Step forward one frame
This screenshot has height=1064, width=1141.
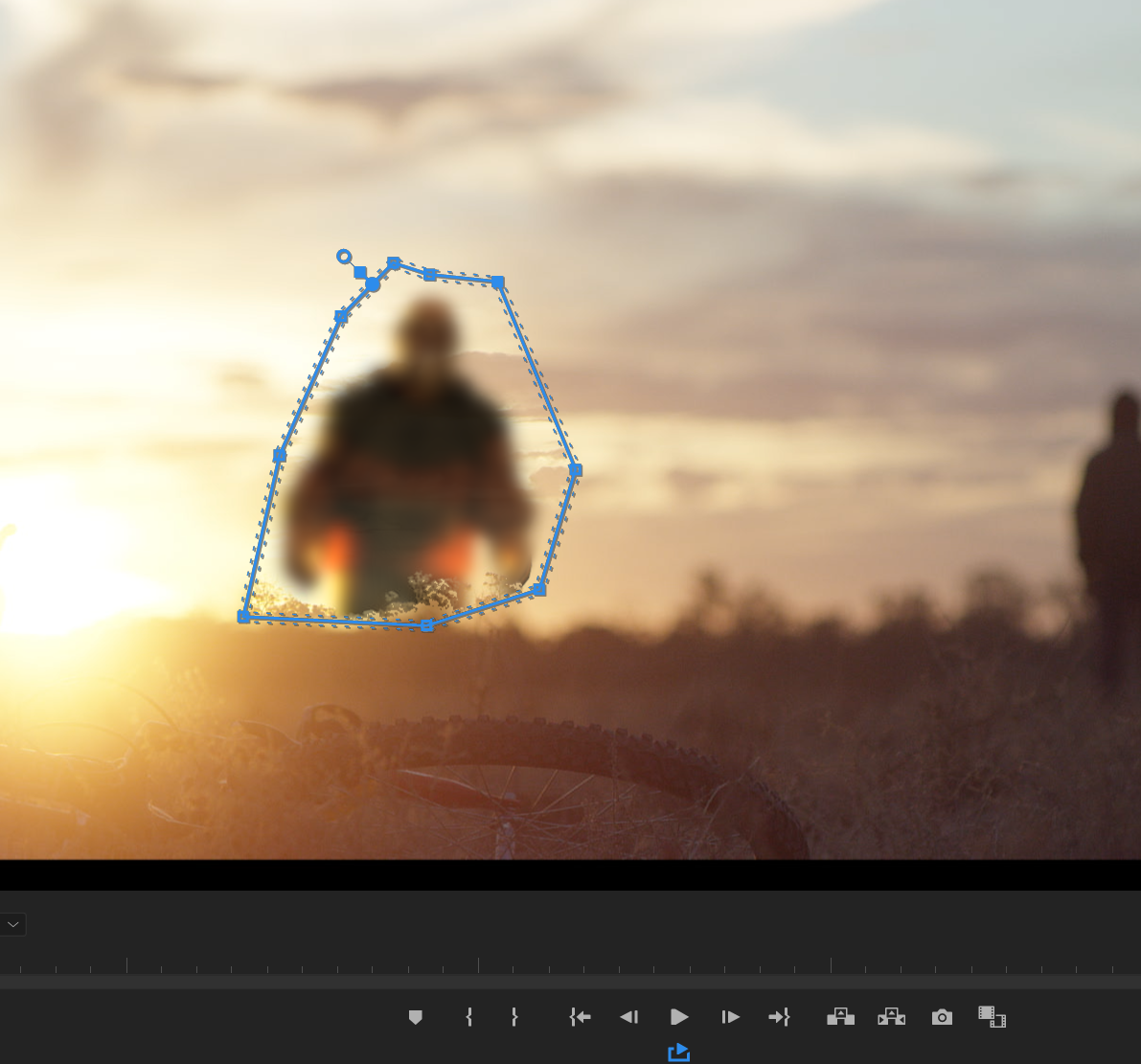[x=730, y=1017]
